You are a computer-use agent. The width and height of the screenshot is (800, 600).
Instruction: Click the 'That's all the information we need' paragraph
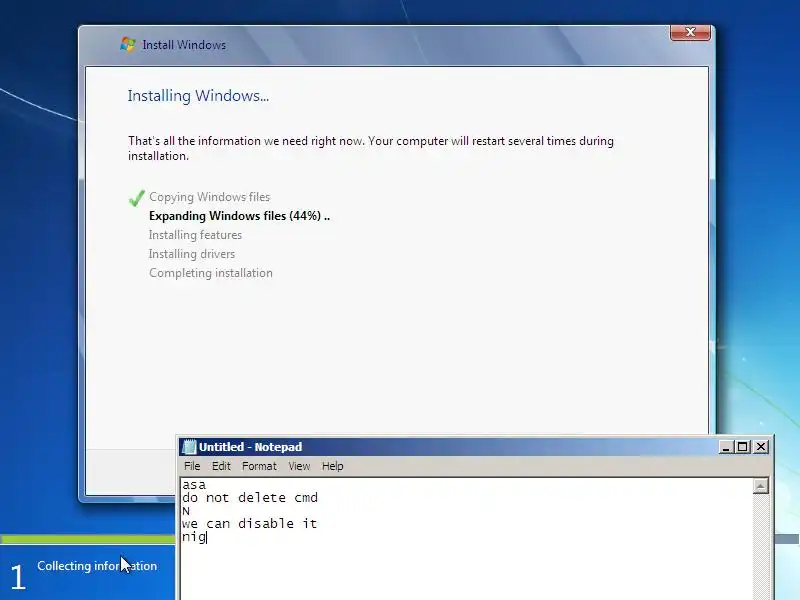371,148
